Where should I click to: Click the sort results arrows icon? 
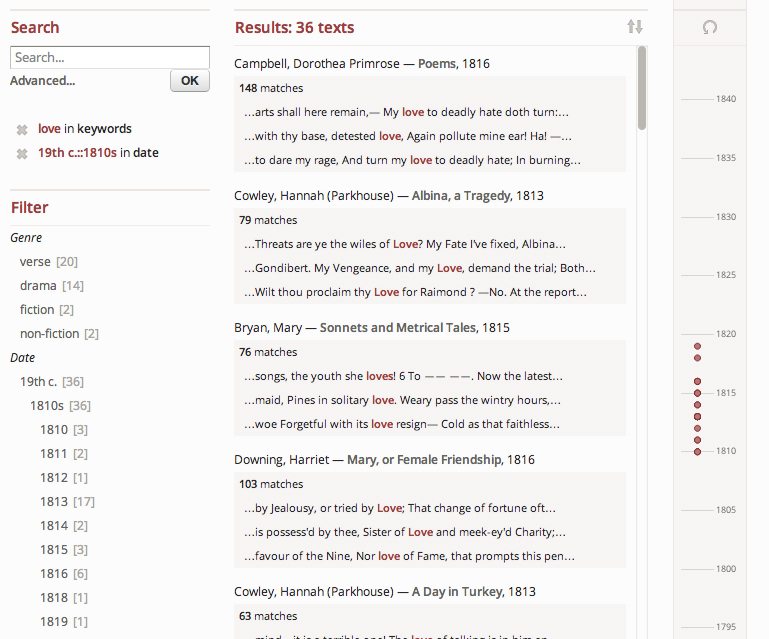[x=635, y=27]
